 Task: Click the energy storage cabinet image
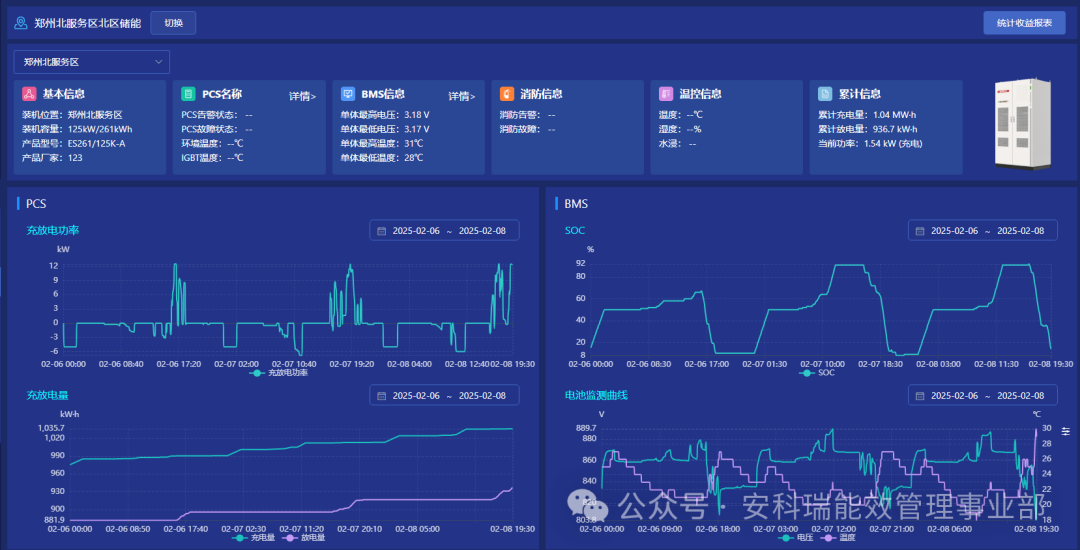tap(1022, 124)
